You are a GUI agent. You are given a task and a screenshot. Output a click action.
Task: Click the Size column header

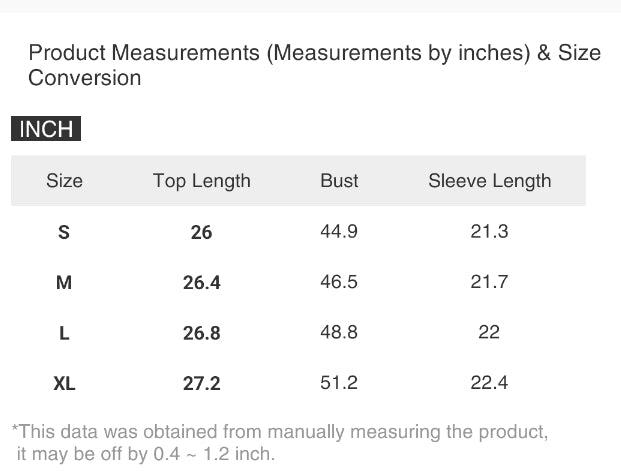[64, 181]
